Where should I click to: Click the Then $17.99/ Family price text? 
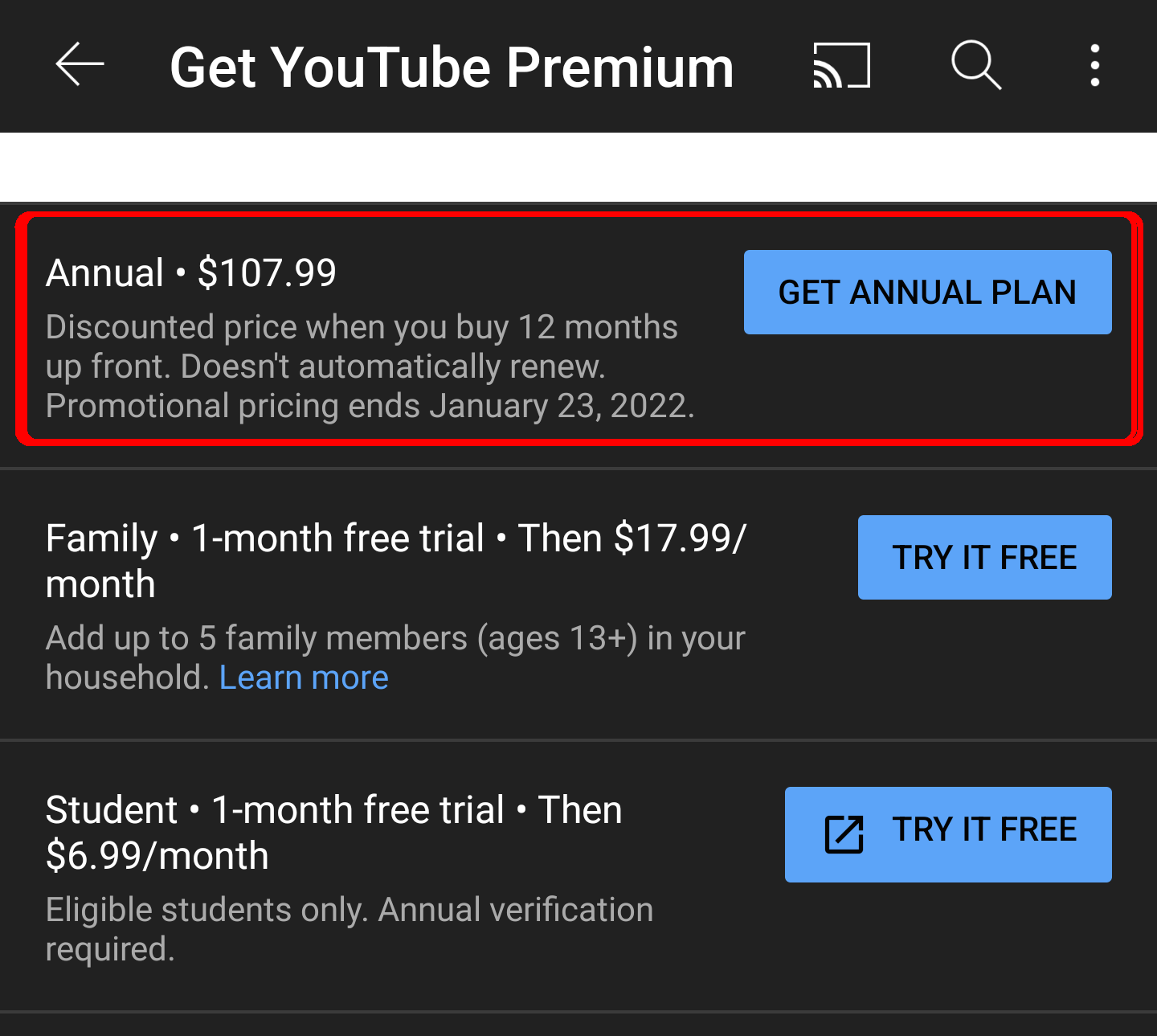point(632,538)
